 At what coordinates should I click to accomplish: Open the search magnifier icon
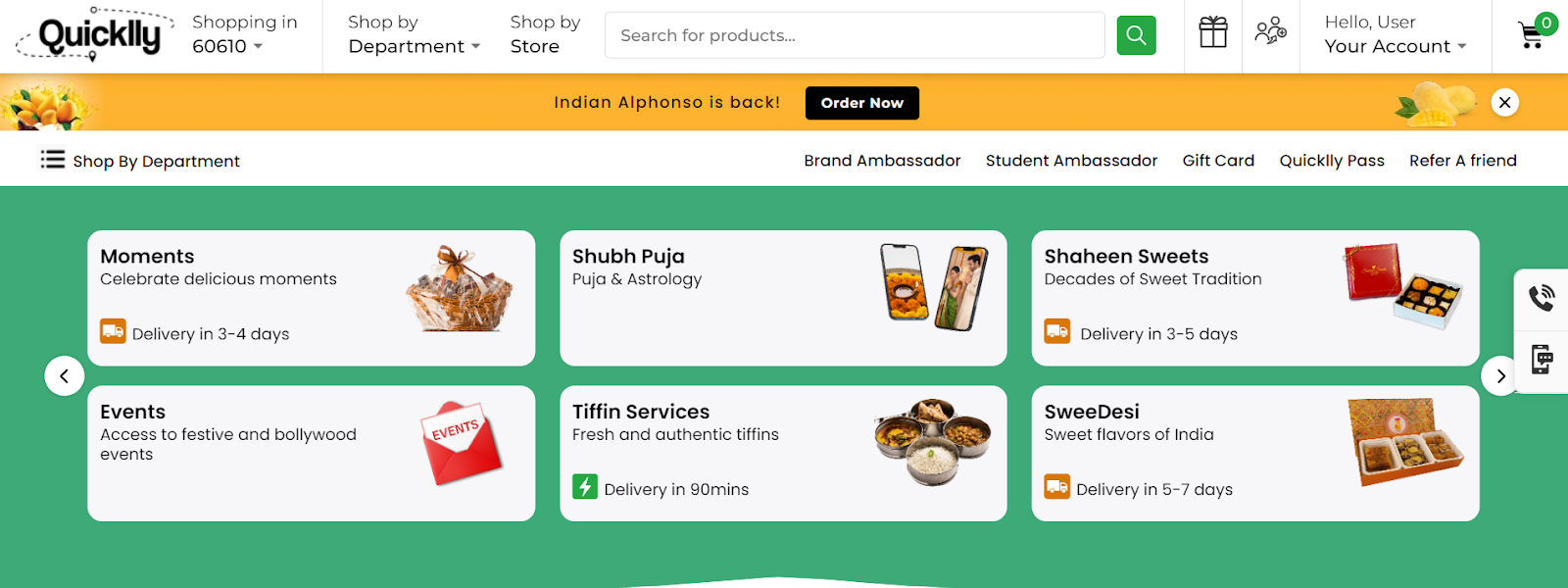pos(1135,34)
